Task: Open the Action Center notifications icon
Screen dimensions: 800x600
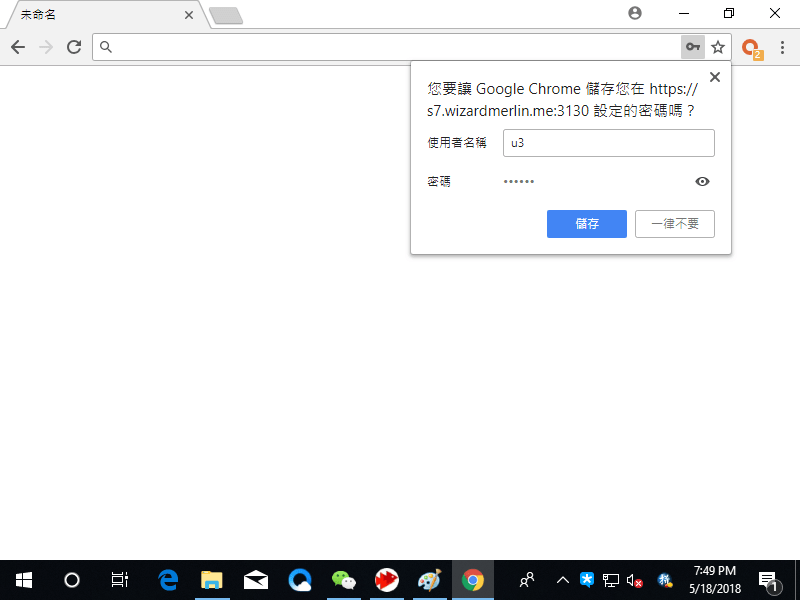Action: [769, 581]
